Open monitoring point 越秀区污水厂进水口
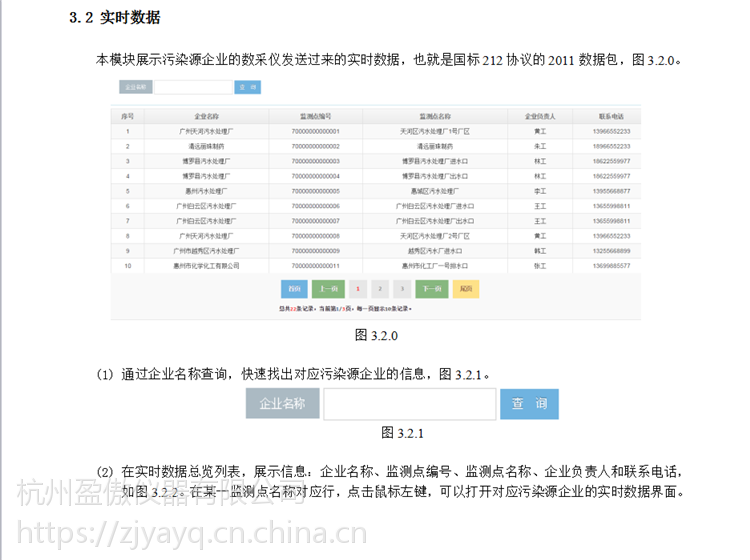 (x=435, y=251)
